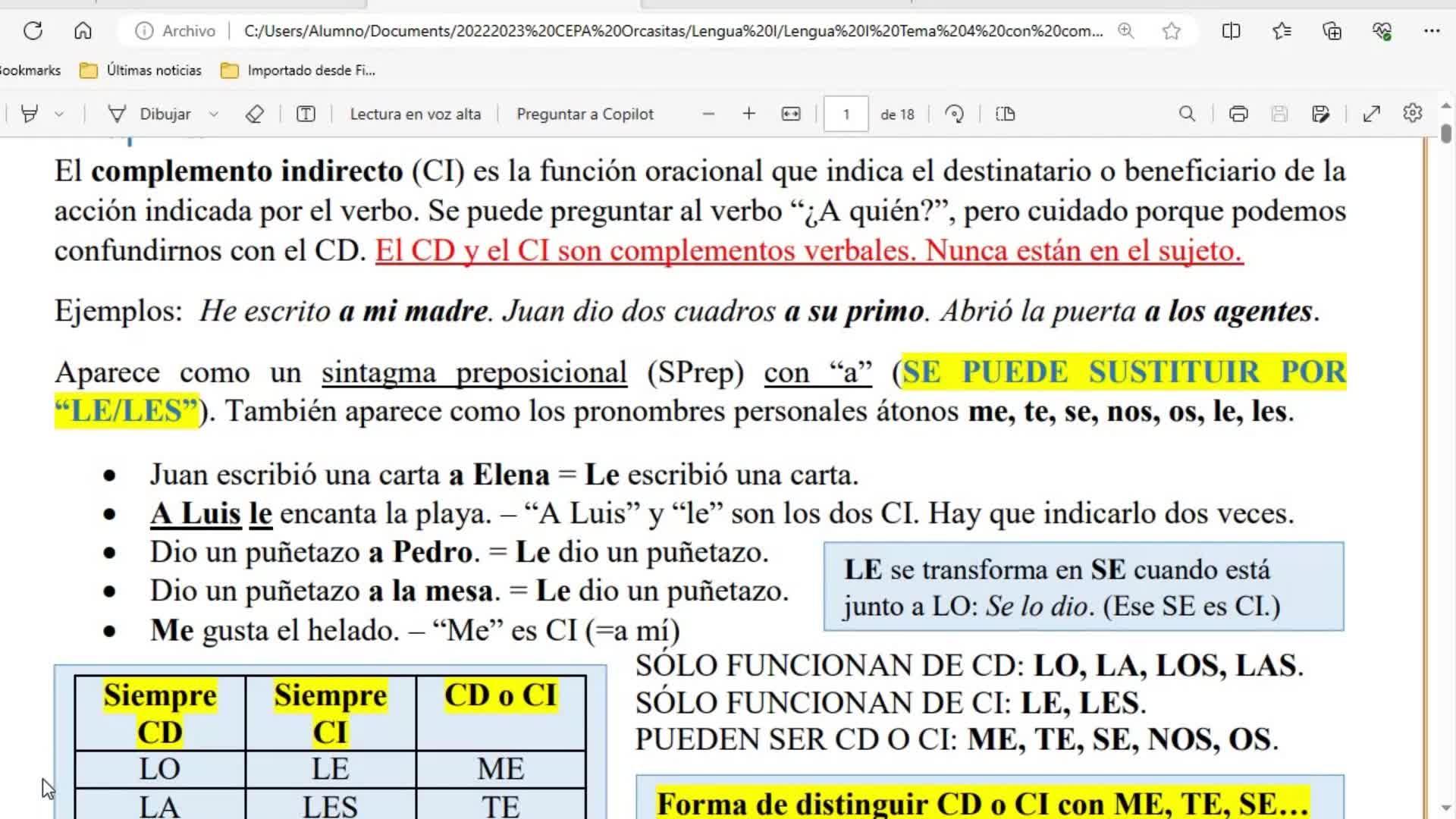Open the Importado desde Fi... bookmarks folder
This screenshot has width=1456, height=819.
(298, 71)
